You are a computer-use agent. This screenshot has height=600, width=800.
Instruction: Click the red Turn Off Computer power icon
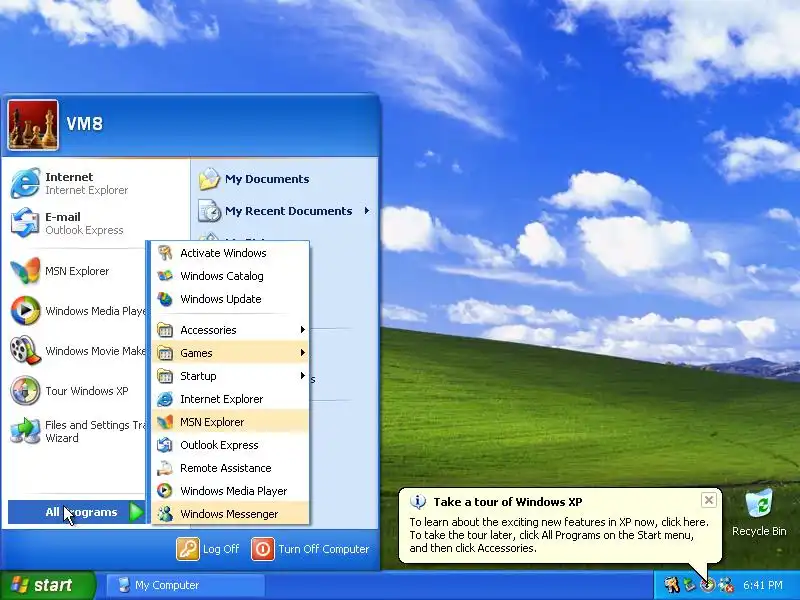tap(263, 549)
